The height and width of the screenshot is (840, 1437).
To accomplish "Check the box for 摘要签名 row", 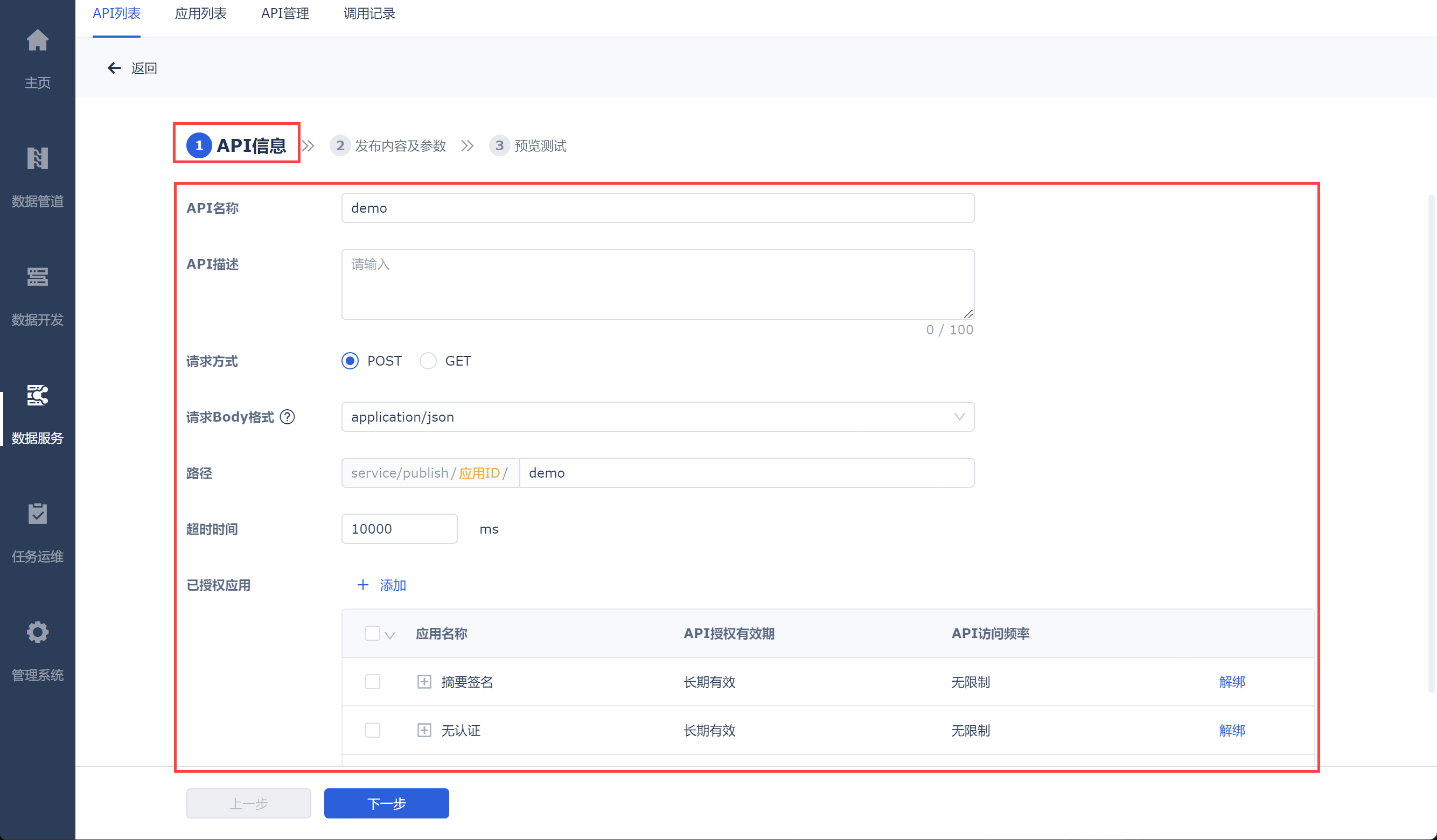I will pyautogui.click(x=372, y=682).
